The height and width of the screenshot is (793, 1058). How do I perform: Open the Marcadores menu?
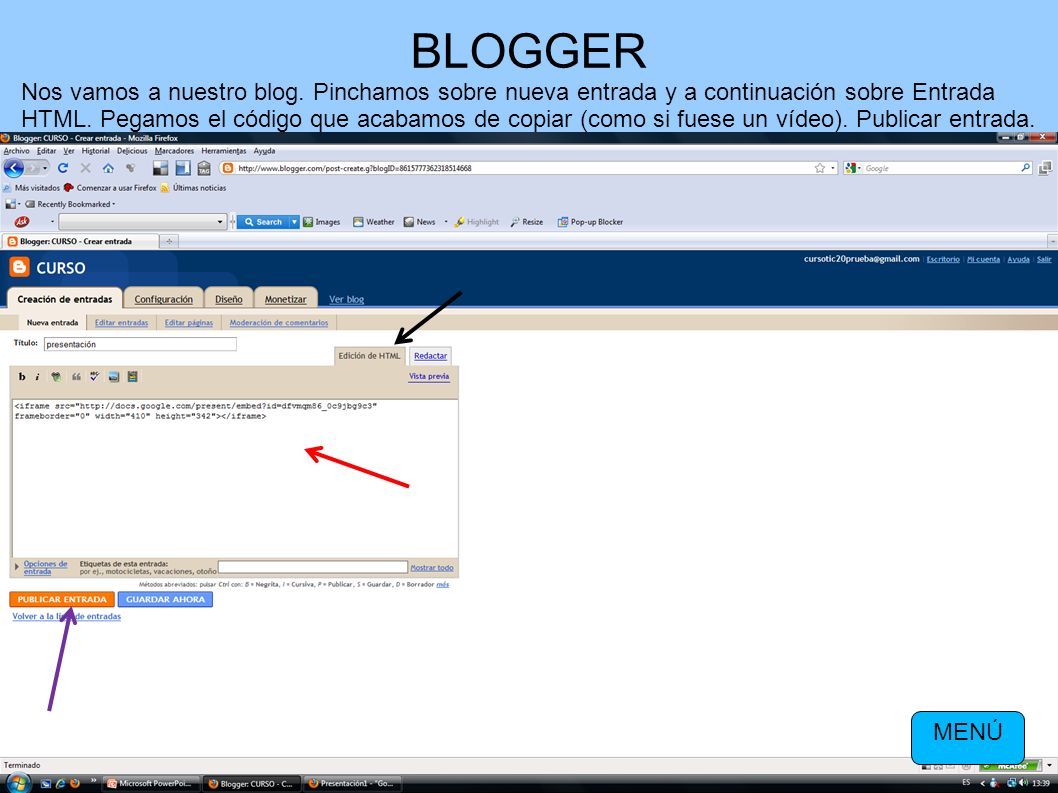click(174, 151)
